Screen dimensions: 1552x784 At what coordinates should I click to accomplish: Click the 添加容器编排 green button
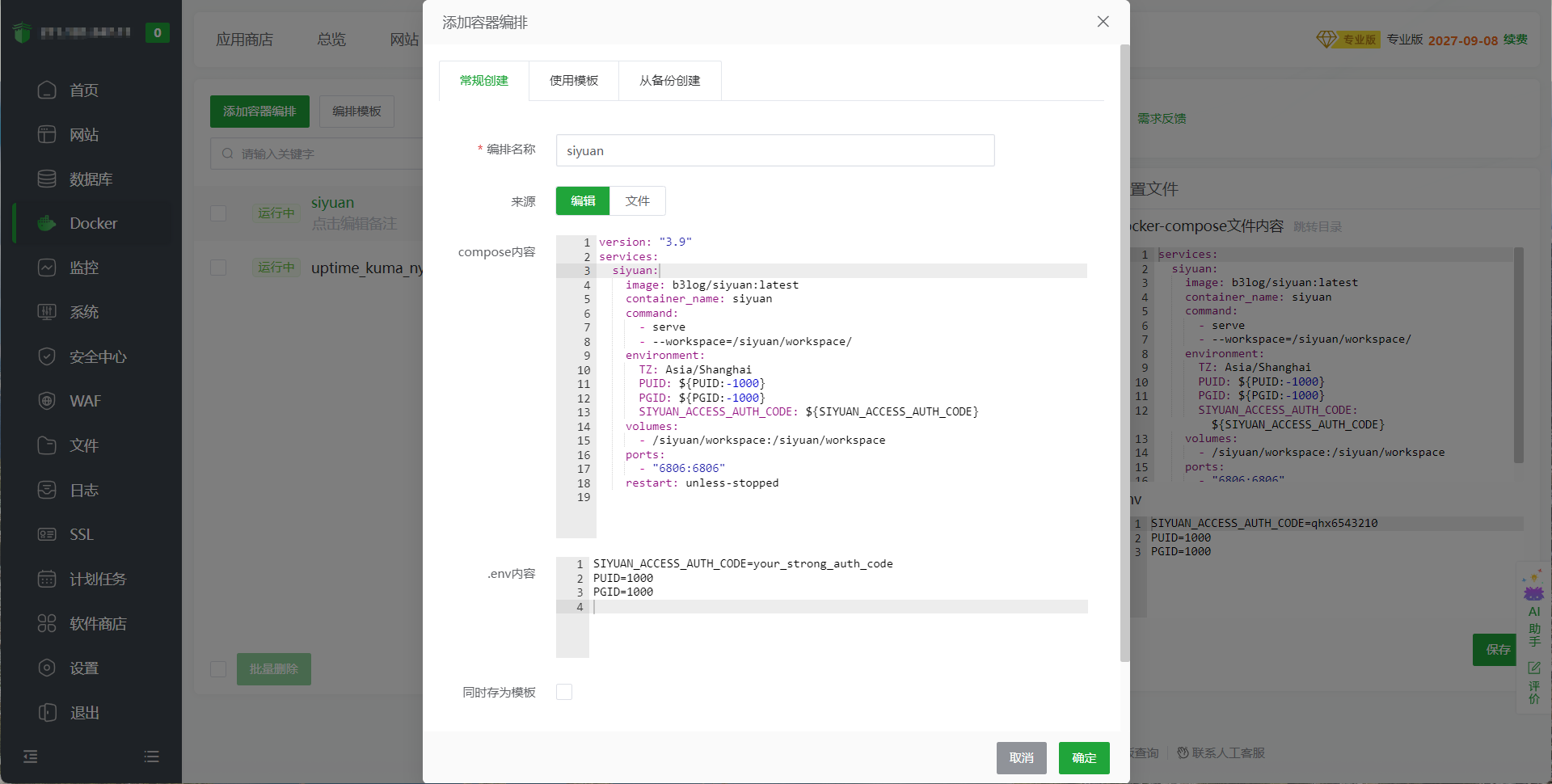259,112
